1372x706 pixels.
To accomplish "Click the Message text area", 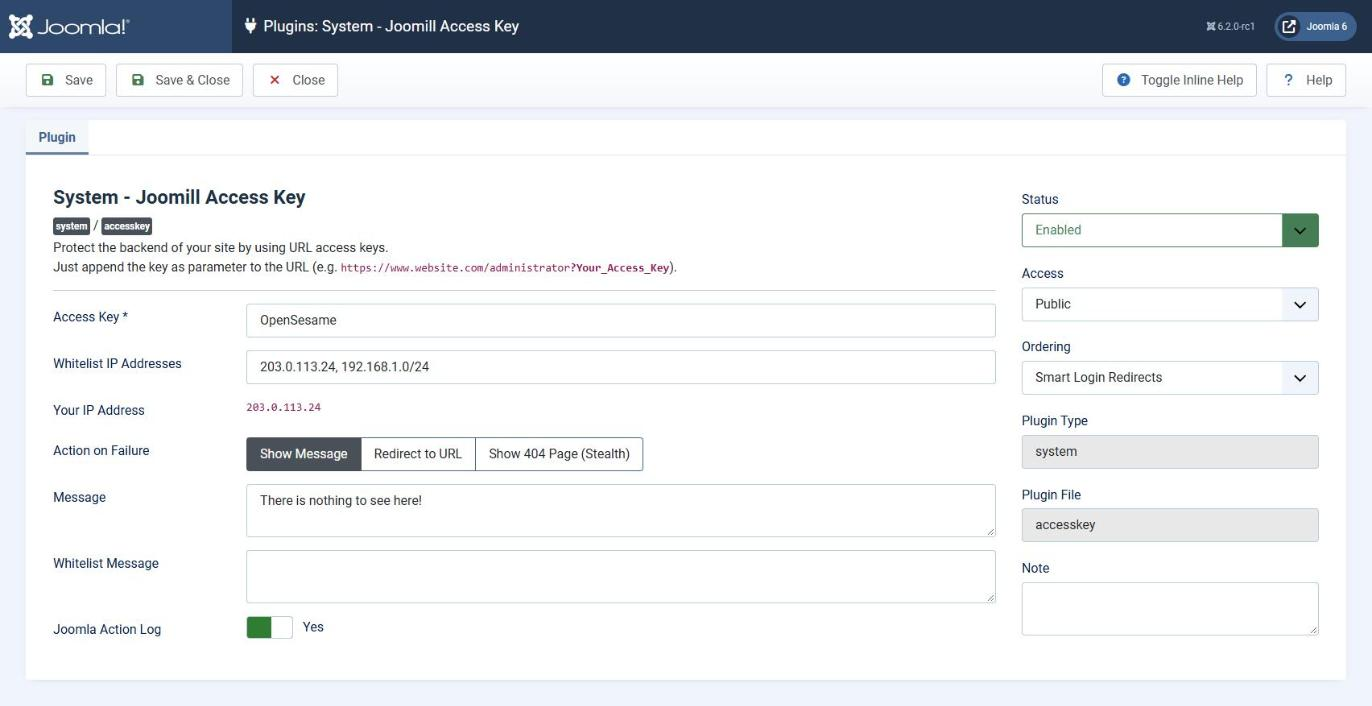I will point(621,511).
